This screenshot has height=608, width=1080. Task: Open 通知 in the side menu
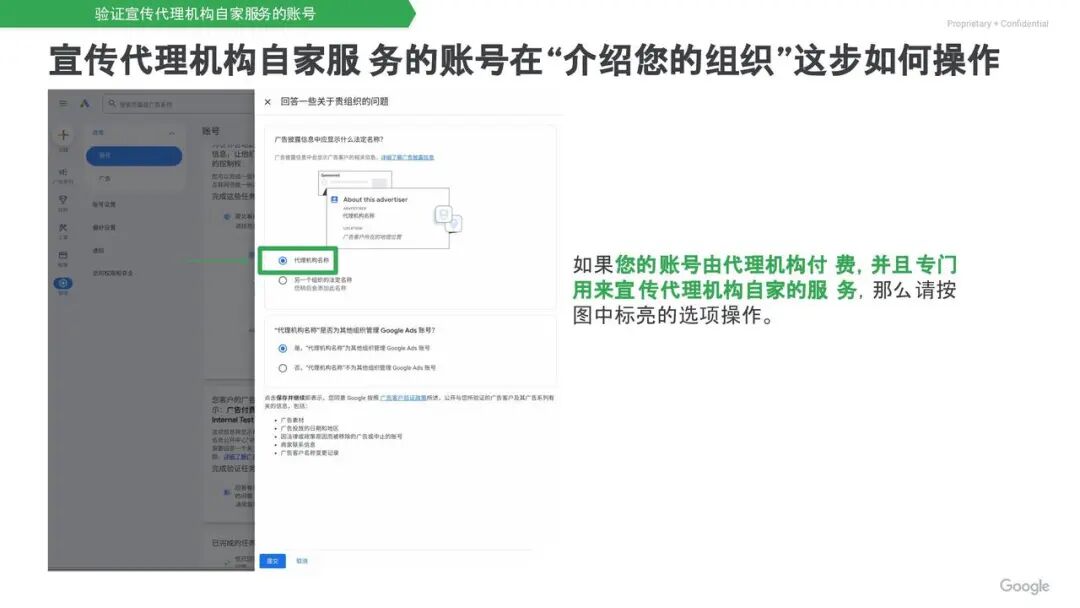tap(98, 251)
